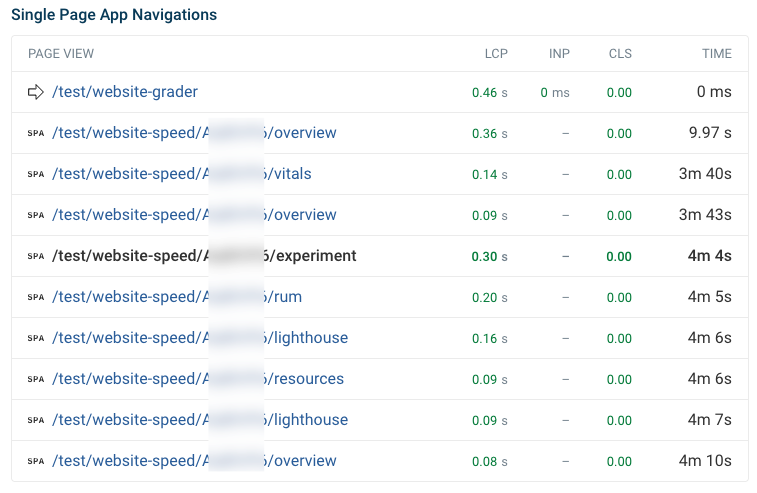The height and width of the screenshot is (493, 757).
Task: Click the TIME column header
Action: pyautogui.click(x=717, y=54)
